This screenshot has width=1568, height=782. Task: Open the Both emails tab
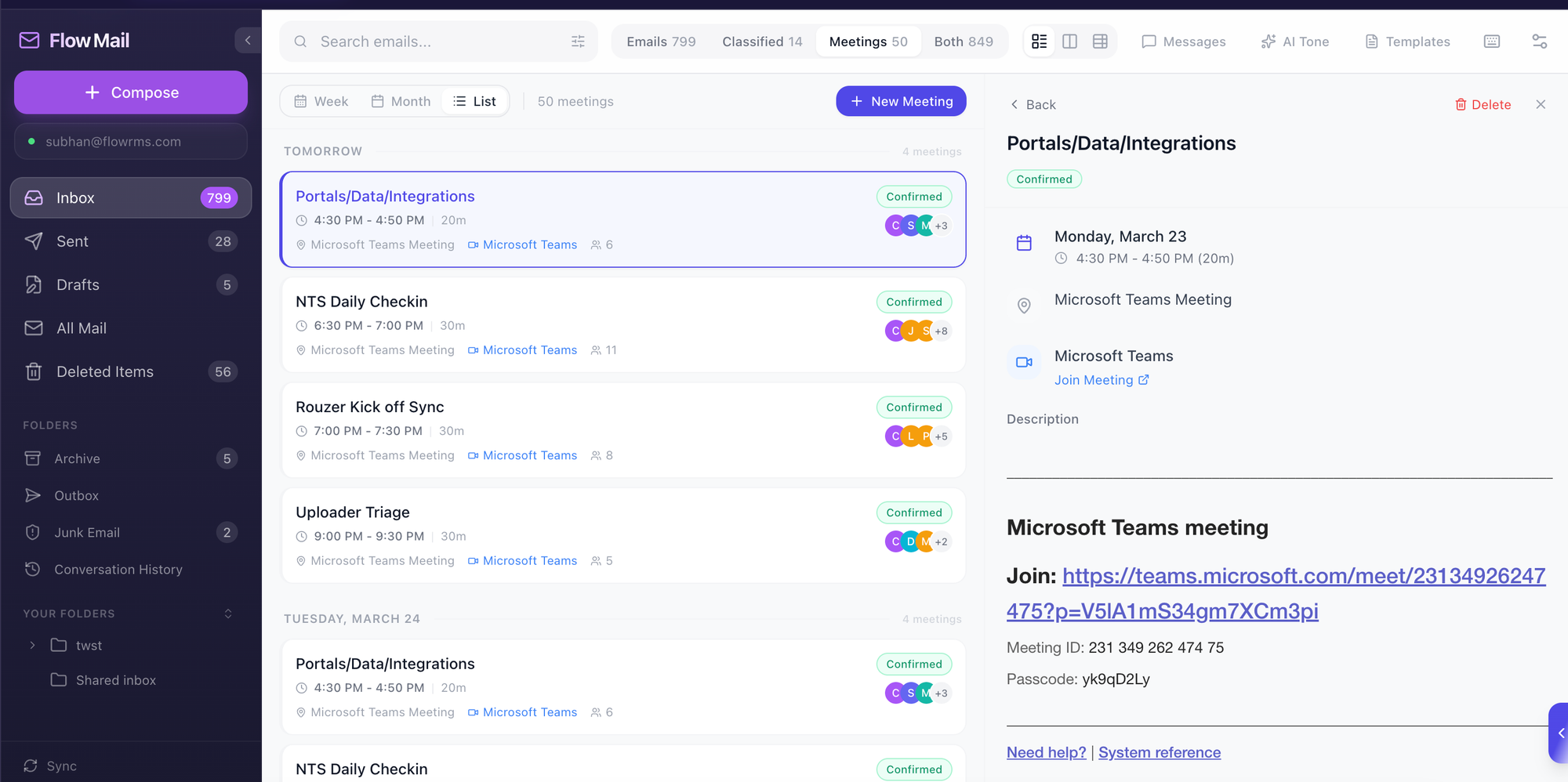click(x=964, y=41)
